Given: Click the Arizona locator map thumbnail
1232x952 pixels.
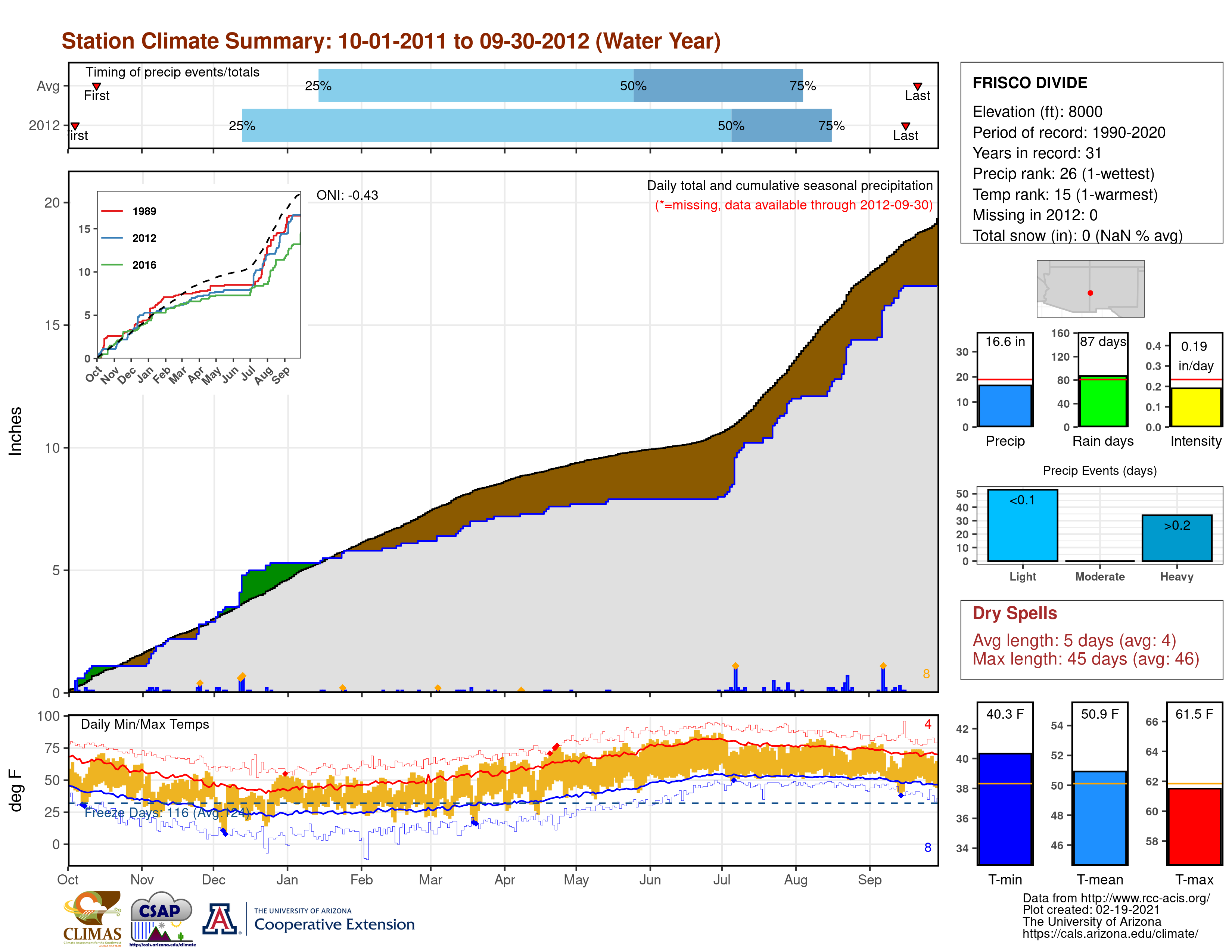Looking at the screenshot, I should coord(1091,288).
